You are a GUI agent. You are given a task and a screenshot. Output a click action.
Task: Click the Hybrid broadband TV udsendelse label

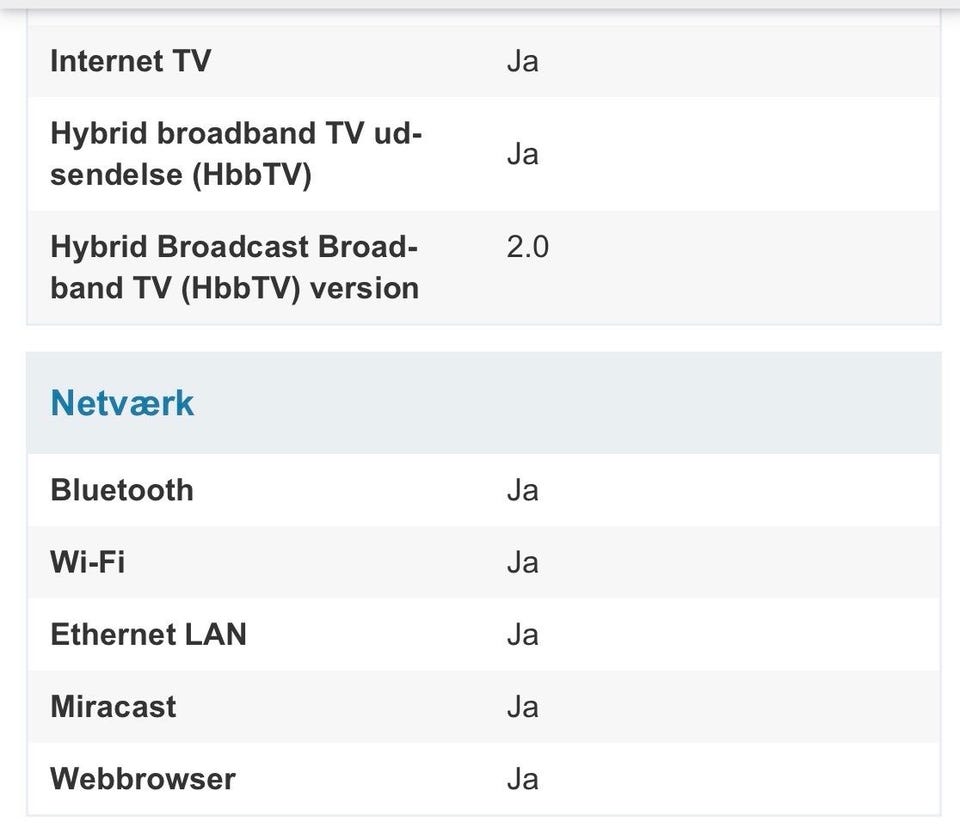click(236, 154)
